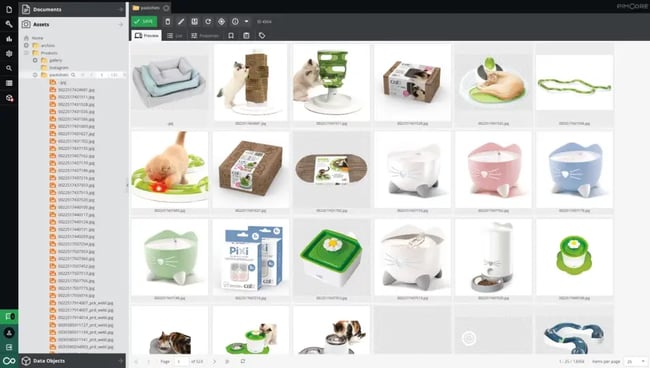Open the gear settings menu in the sidebar
The width and height of the screenshot is (650, 368).
point(9,53)
